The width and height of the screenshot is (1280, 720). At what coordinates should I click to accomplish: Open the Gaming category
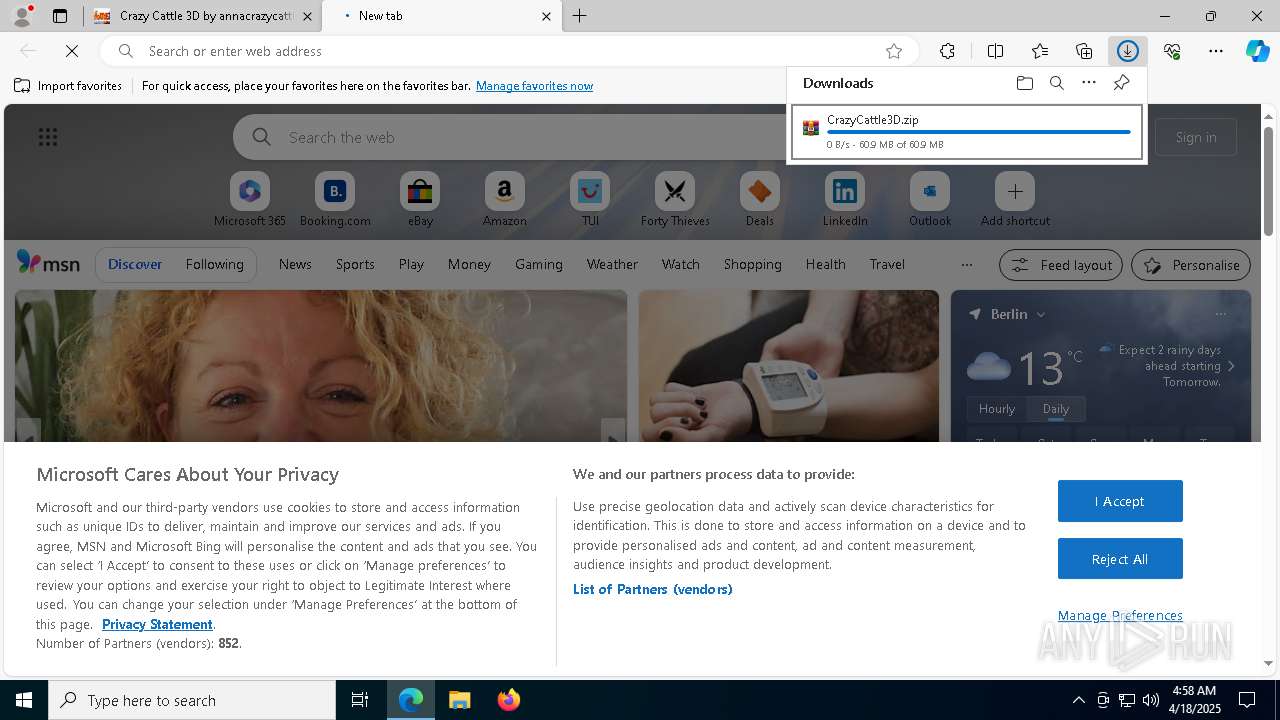539,264
